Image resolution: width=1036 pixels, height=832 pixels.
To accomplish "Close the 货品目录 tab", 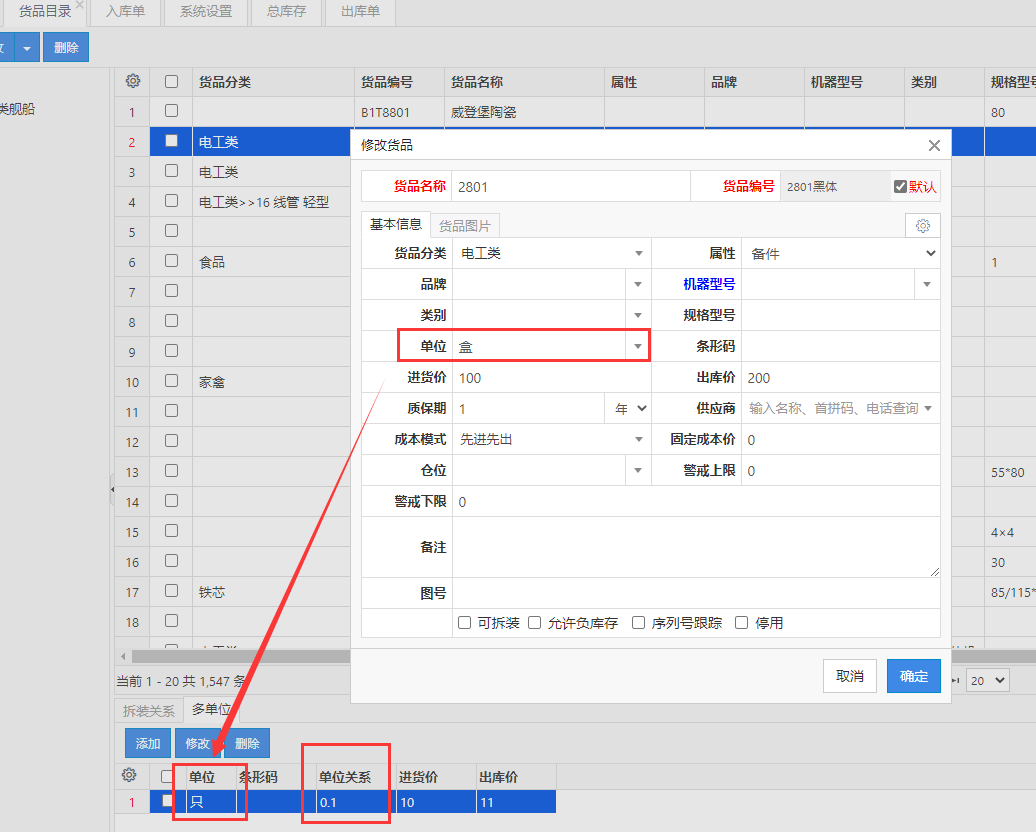I will pos(79,5).
